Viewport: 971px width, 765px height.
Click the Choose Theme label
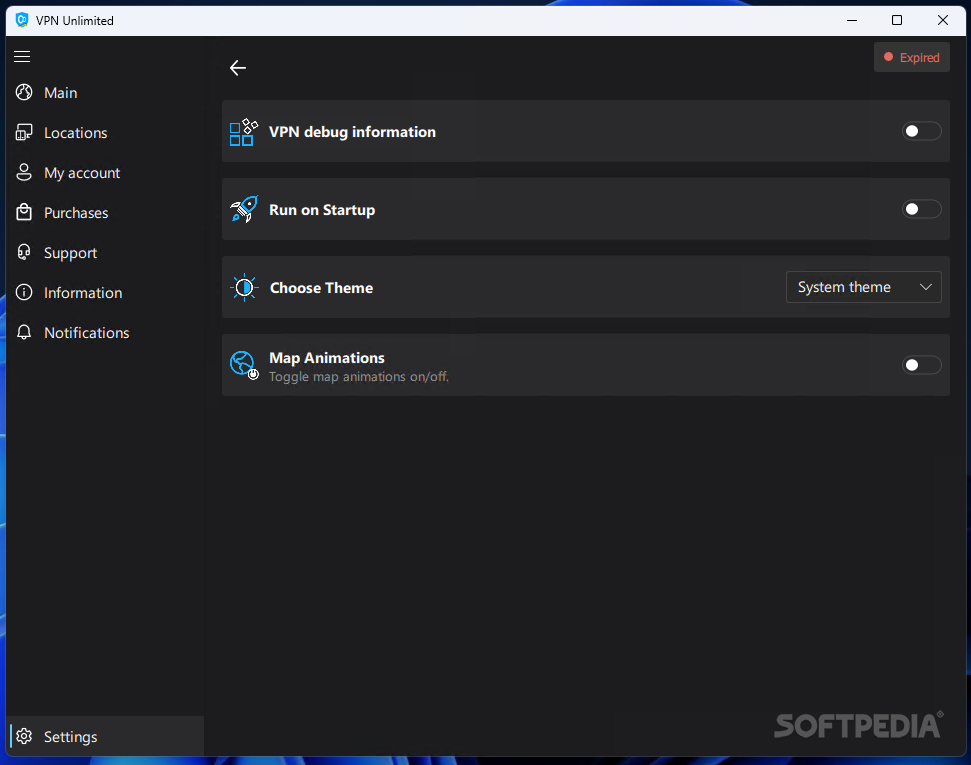[x=321, y=288]
